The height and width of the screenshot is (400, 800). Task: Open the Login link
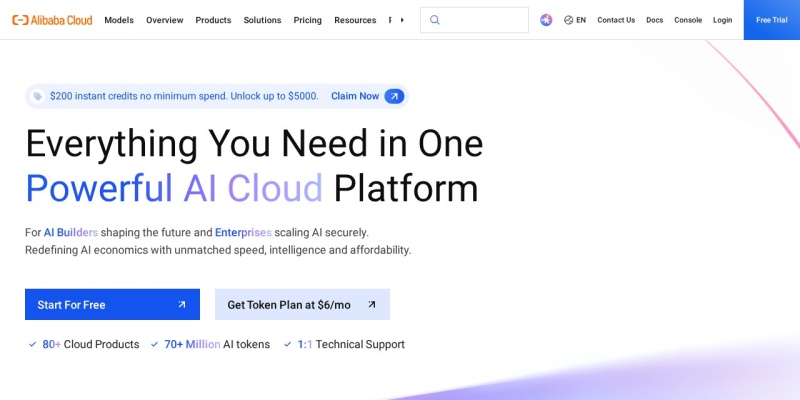click(x=722, y=20)
